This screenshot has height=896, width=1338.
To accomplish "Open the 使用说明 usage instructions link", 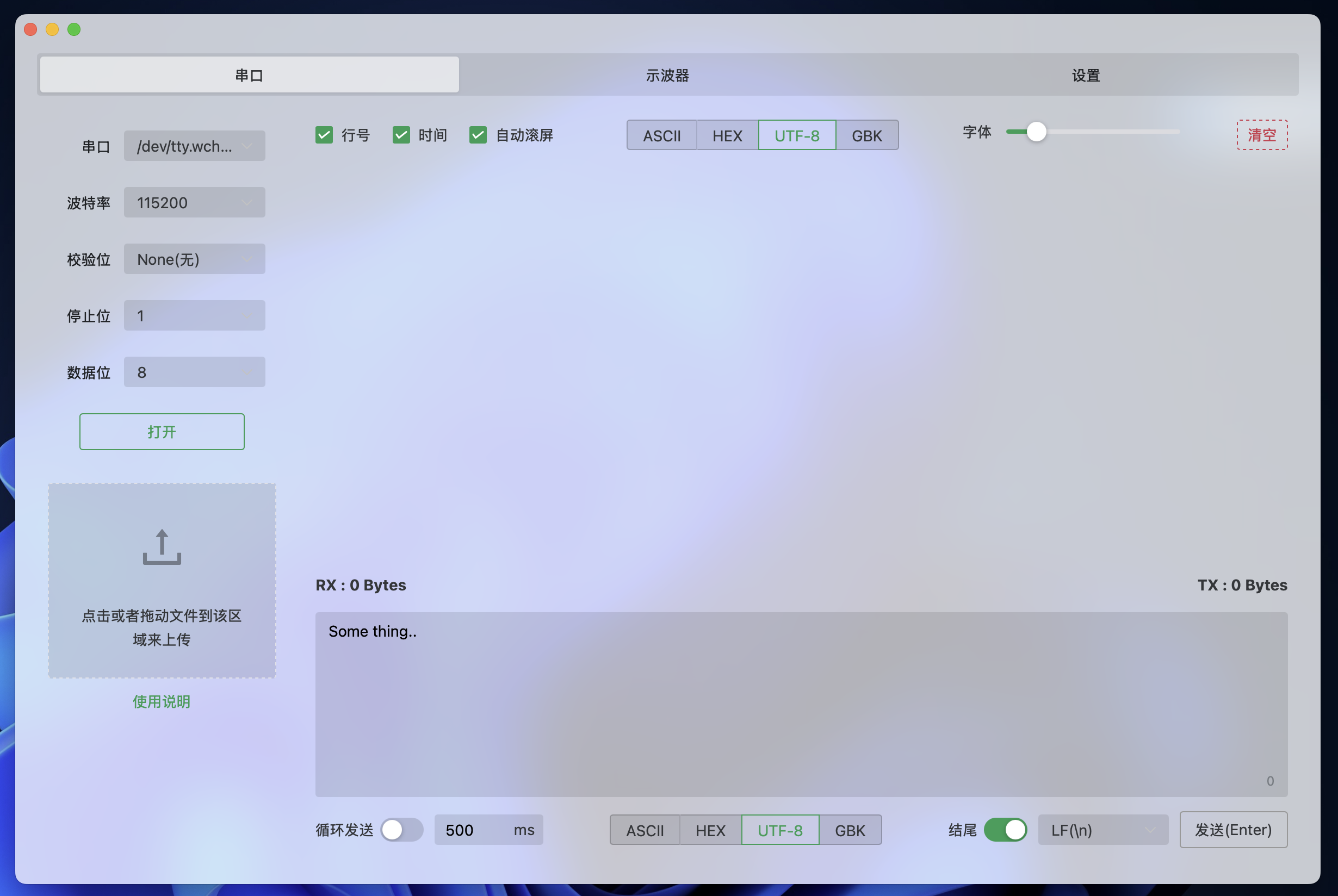I will click(162, 702).
